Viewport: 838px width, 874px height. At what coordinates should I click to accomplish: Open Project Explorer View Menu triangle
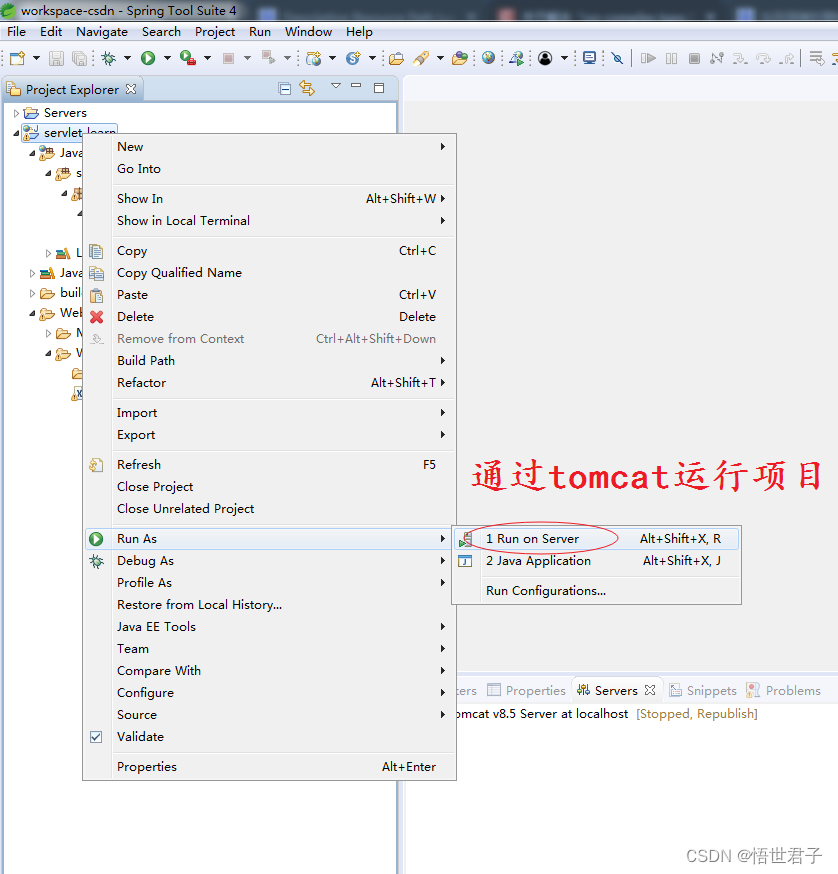click(x=336, y=86)
